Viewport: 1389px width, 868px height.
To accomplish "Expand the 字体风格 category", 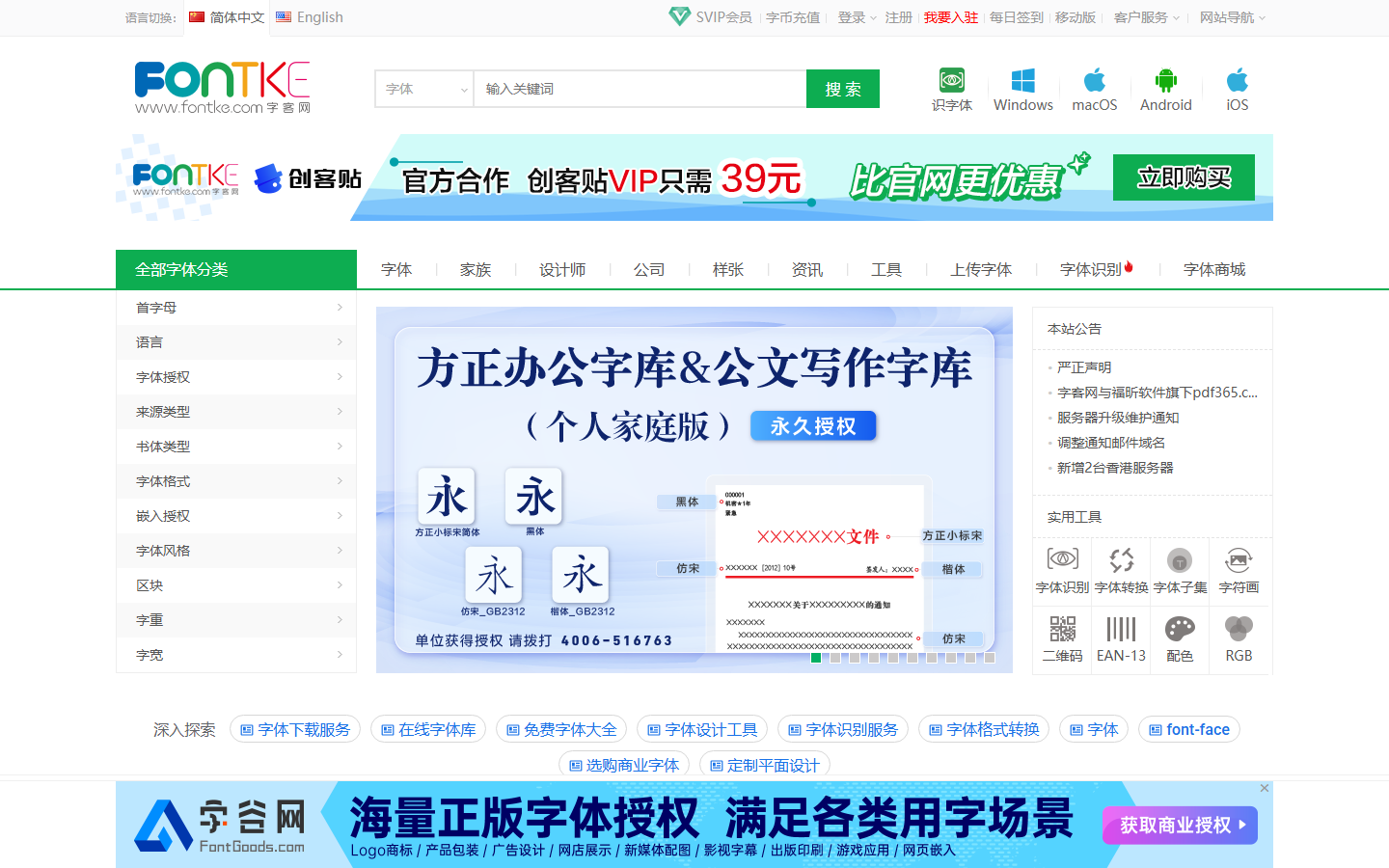I will [236, 551].
